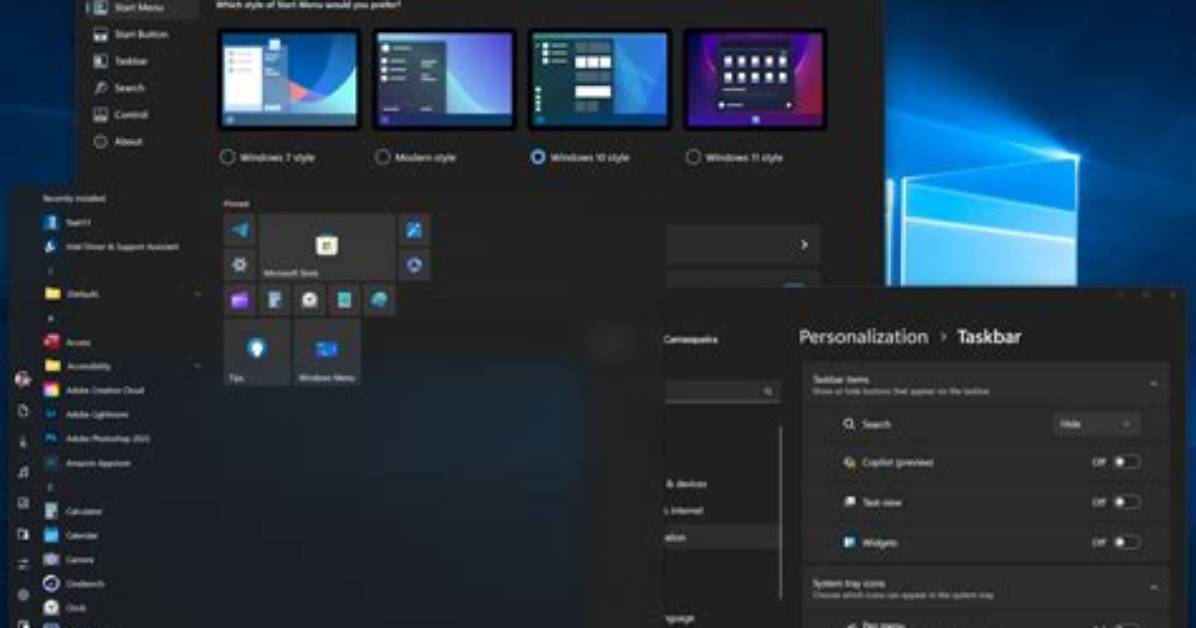Click the Windows 11 style preview thumbnail

pyautogui.click(x=754, y=79)
